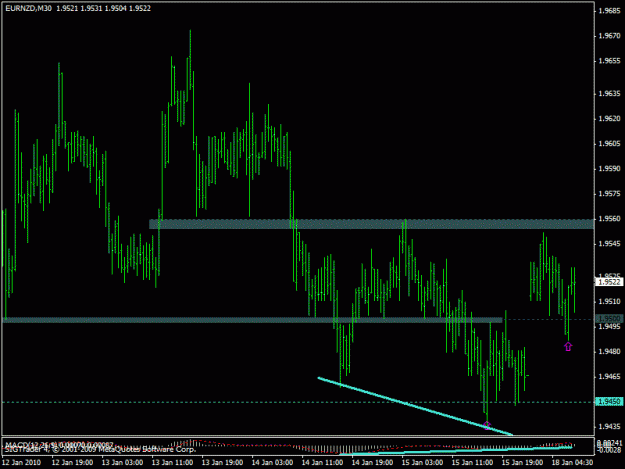Select the cyan rising trendline in MACD window
This screenshot has height=469, width=625.
(456, 451)
